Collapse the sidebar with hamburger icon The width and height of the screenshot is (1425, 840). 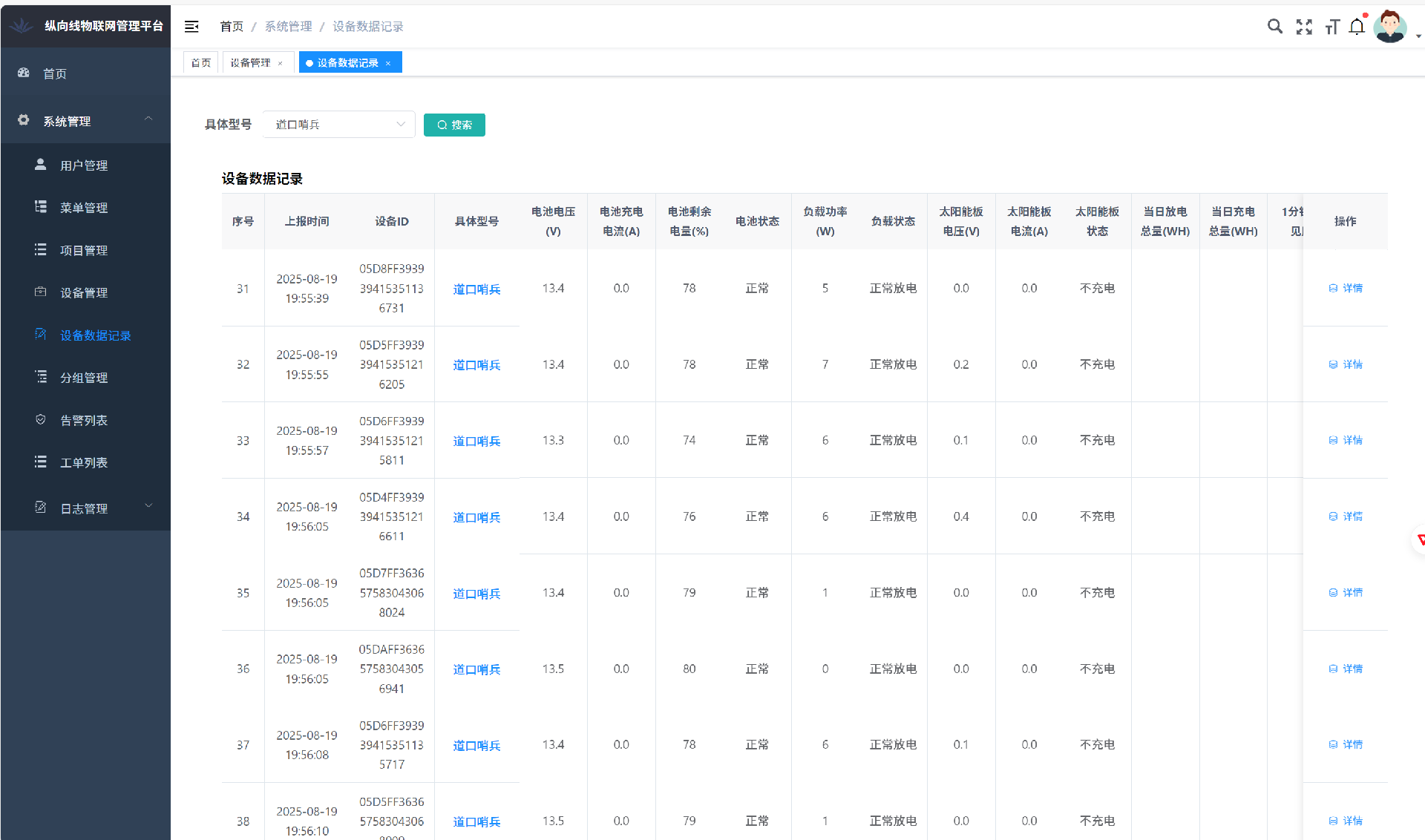(191, 27)
